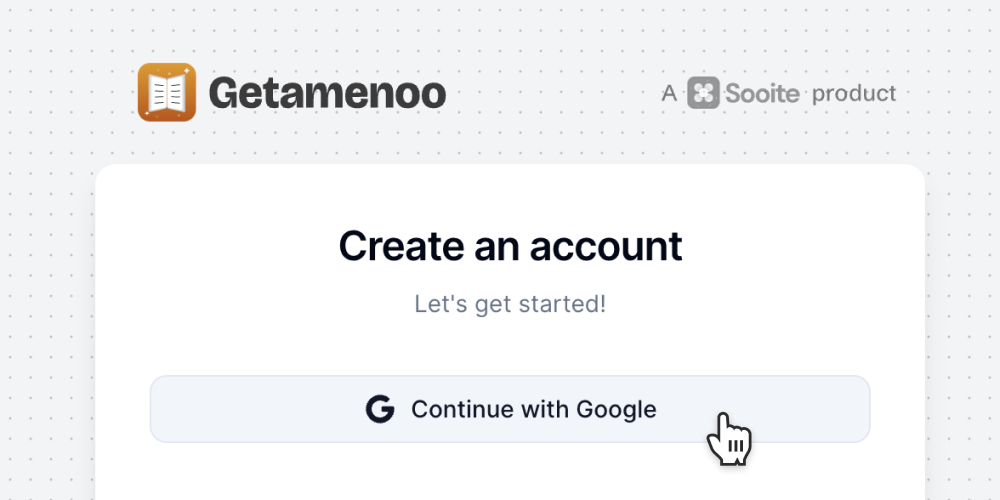This screenshot has height=500, width=1000.
Task: Click the Sooite clover icon
Action: click(704, 94)
